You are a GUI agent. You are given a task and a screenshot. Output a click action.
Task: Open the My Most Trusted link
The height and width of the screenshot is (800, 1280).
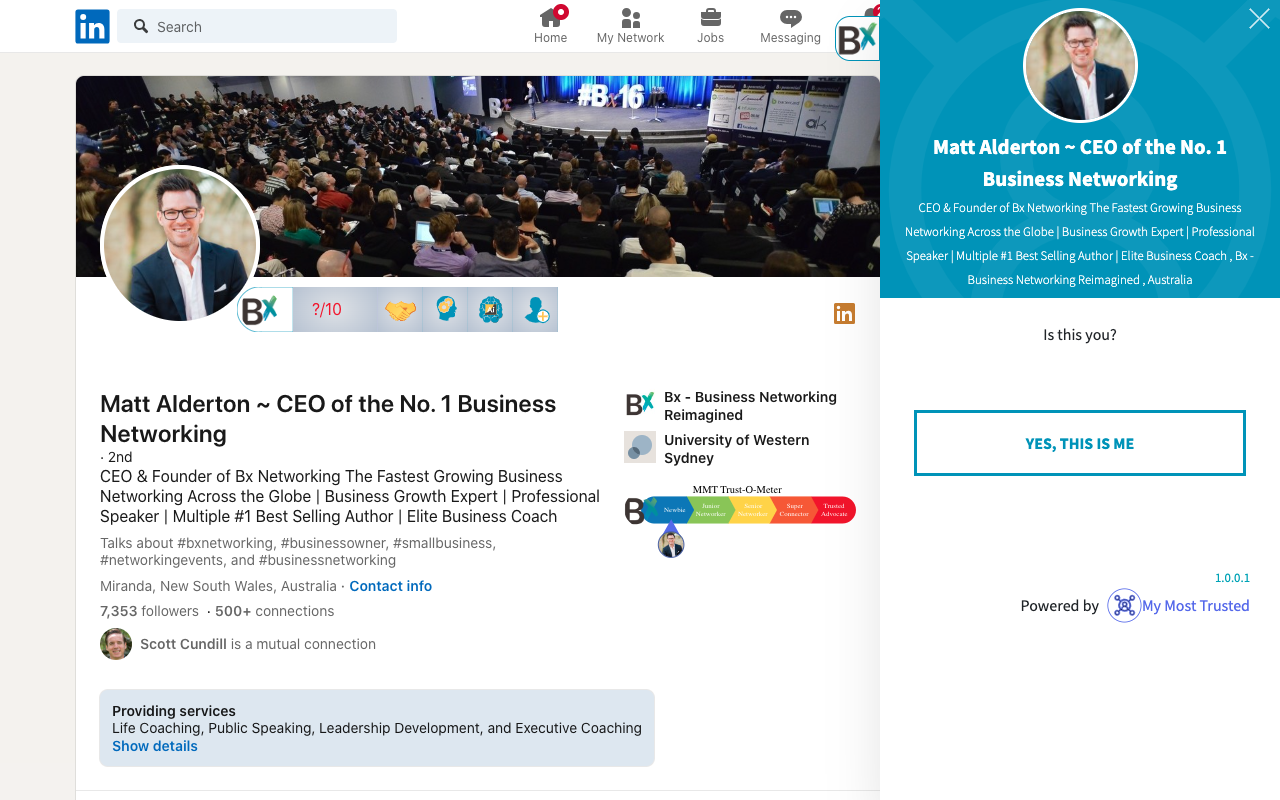click(1196, 606)
